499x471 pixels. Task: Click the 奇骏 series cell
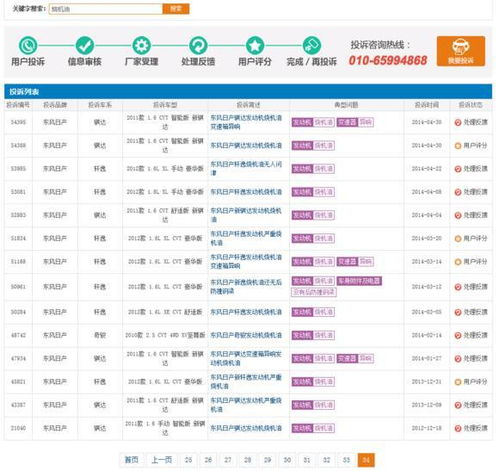(x=100, y=335)
